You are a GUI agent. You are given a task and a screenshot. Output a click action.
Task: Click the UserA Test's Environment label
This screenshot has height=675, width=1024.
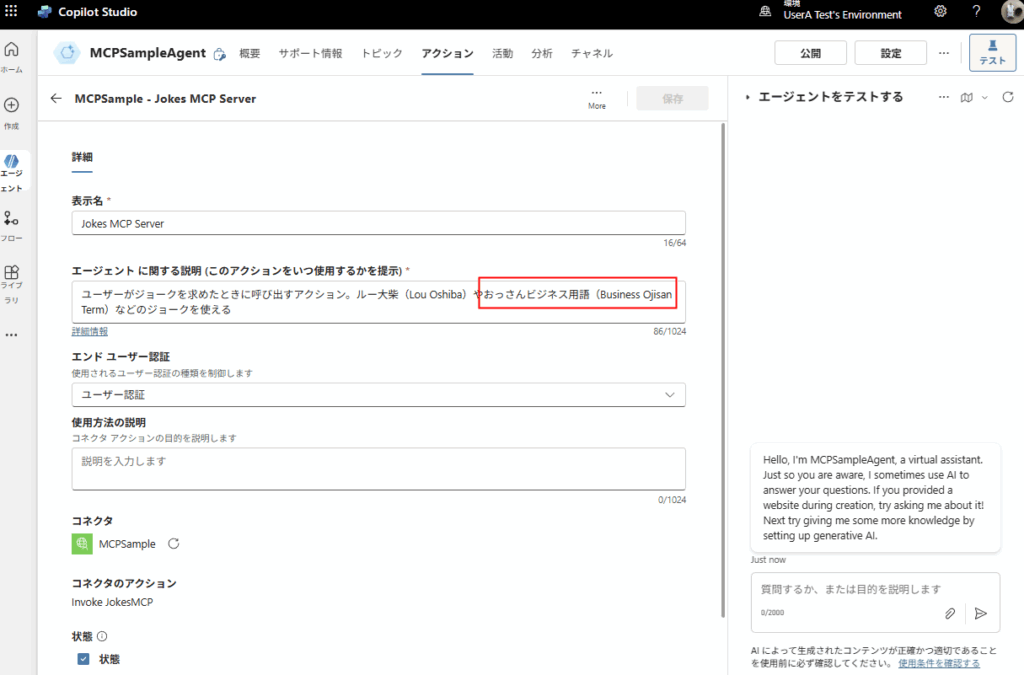coord(842,15)
